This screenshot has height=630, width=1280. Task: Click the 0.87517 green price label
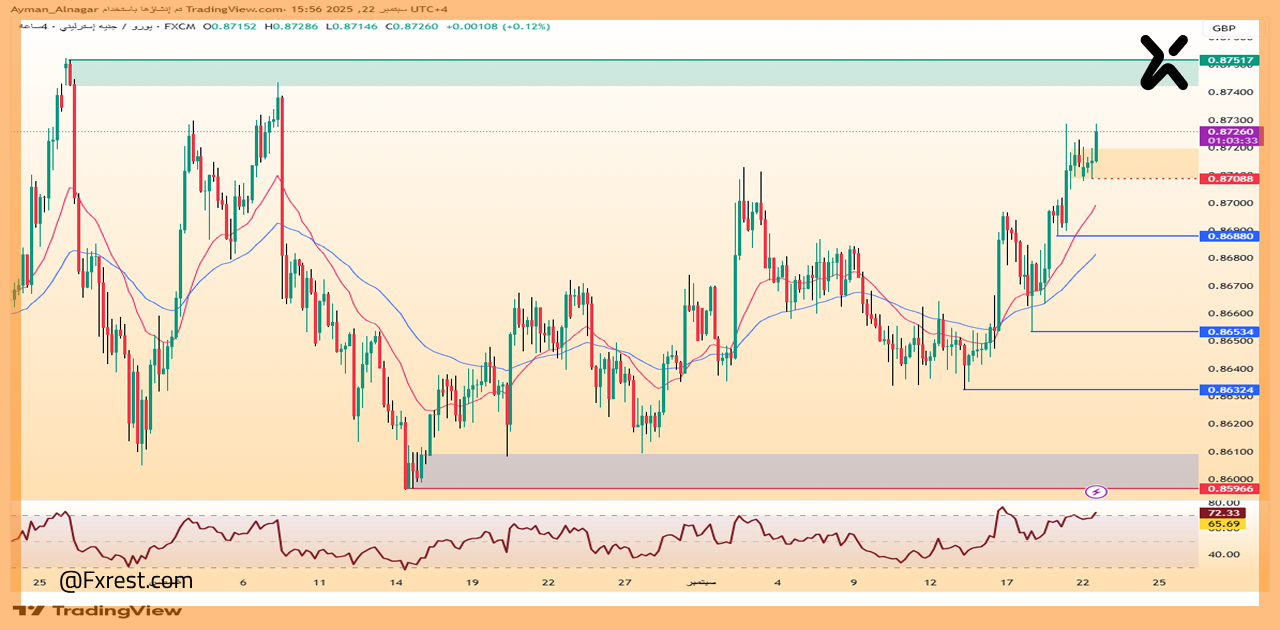click(1230, 61)
